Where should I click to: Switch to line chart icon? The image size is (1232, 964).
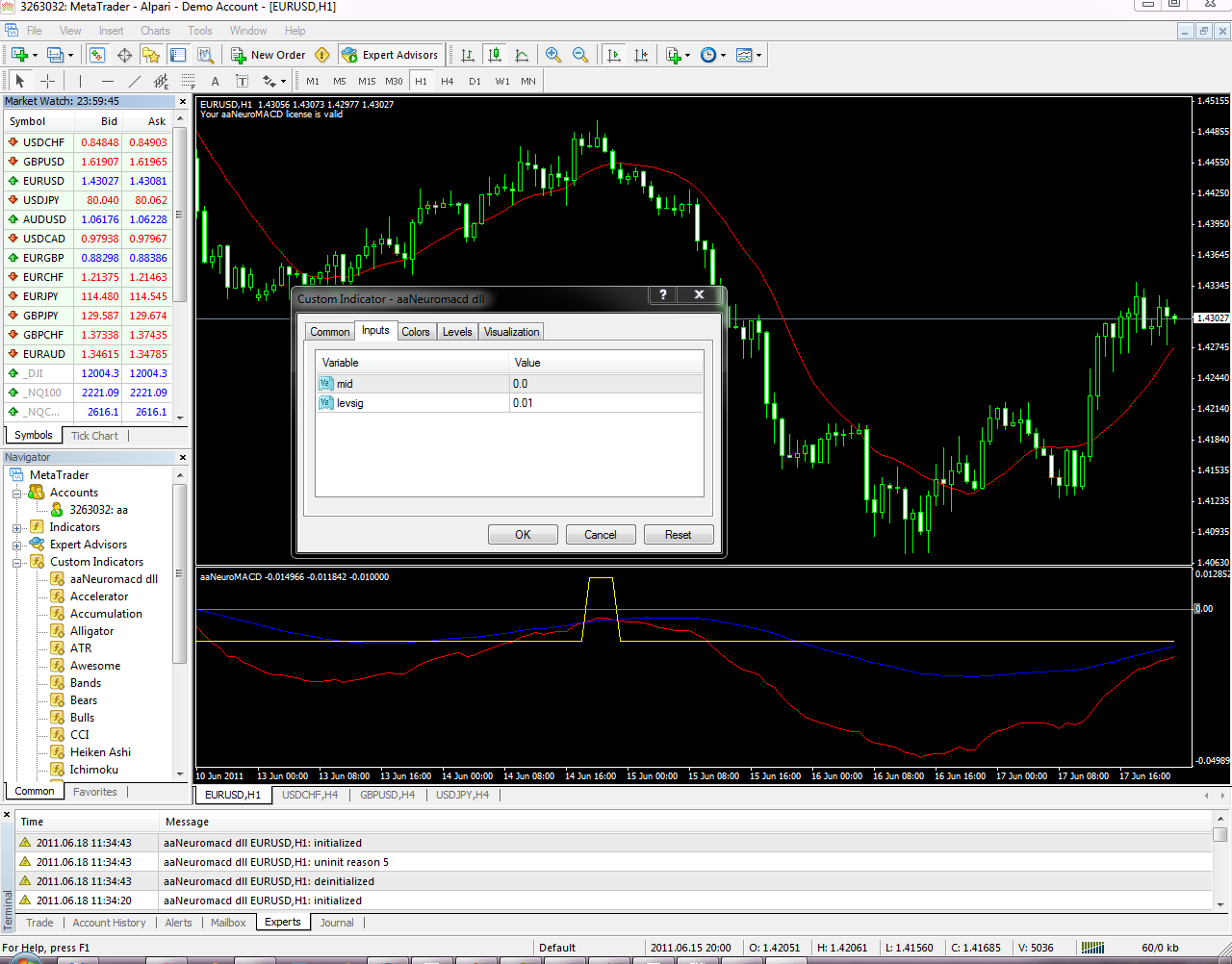coord(522,55)
